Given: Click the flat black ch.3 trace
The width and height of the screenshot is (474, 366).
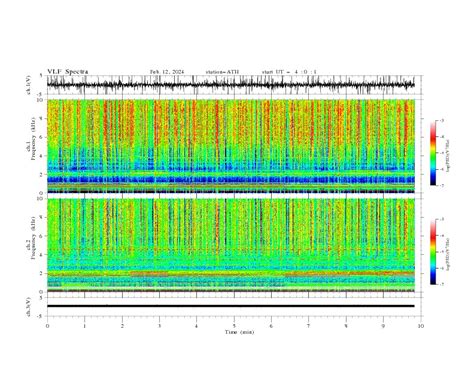Looking at the screenshot, I should pyautogui.click(x=231, y=306).
